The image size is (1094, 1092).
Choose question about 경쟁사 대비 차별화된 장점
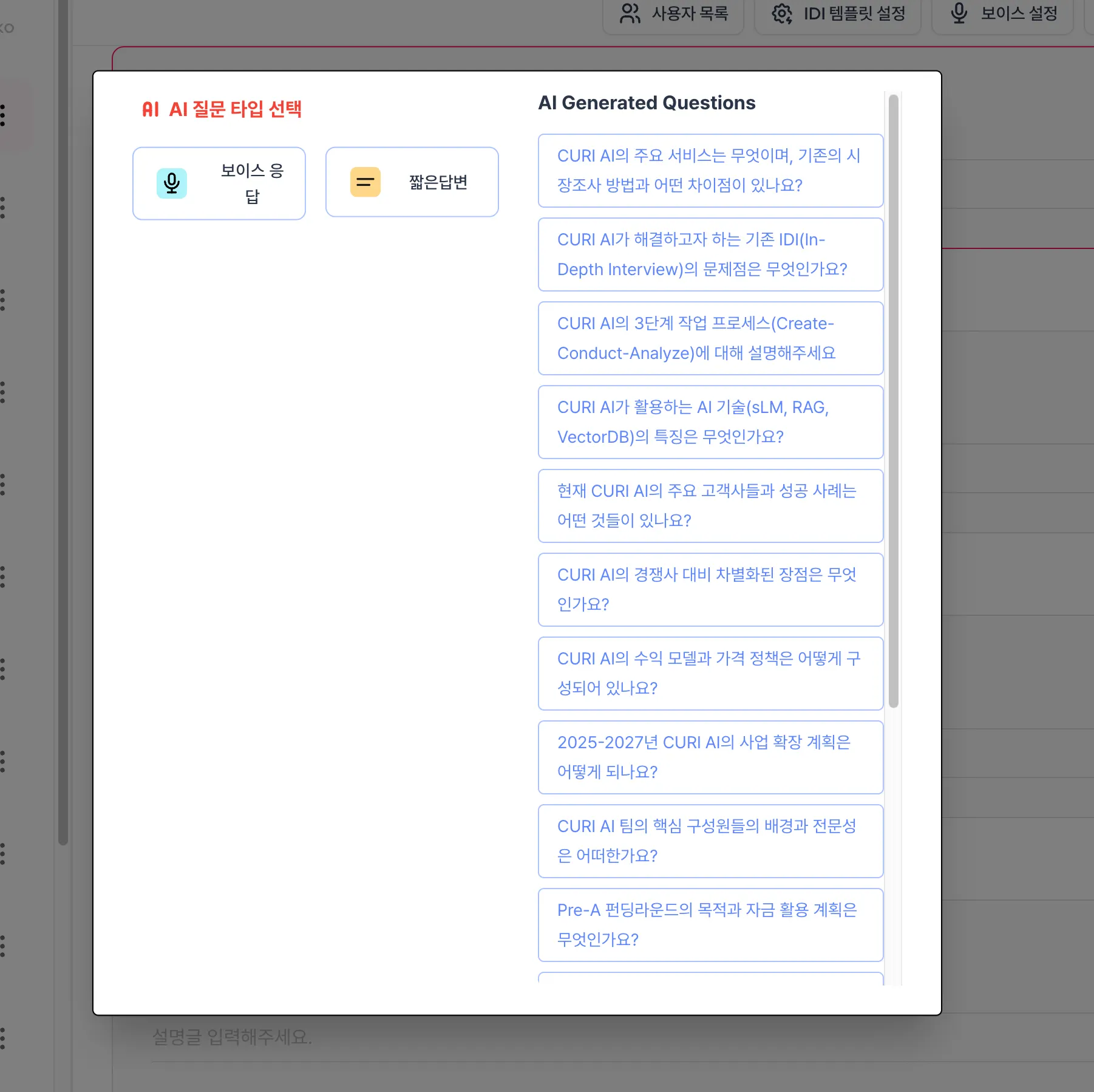[710, 590]
